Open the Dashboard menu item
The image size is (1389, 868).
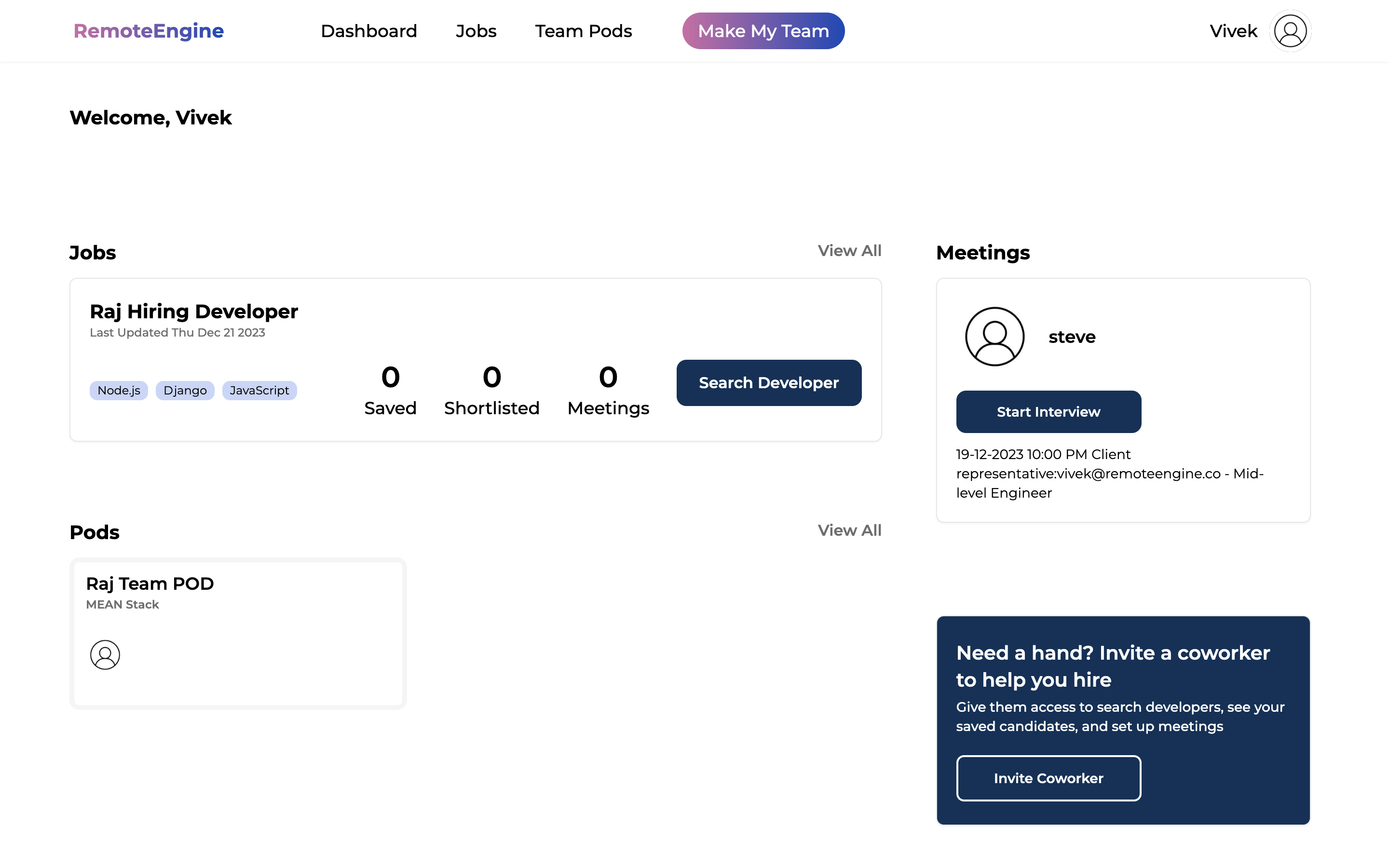pos(368,31)
